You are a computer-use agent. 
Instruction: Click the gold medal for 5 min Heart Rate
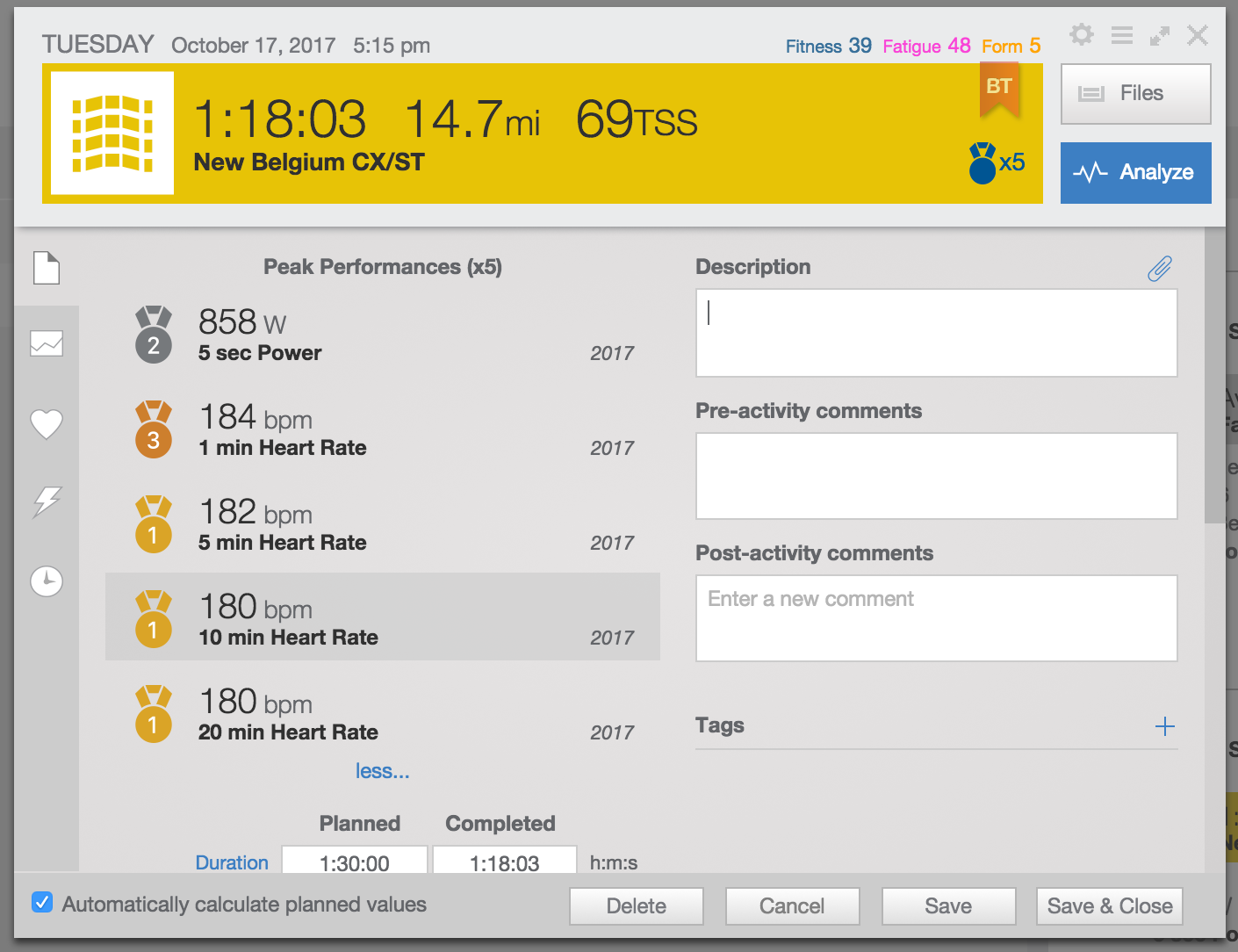[x=154, y=523]
